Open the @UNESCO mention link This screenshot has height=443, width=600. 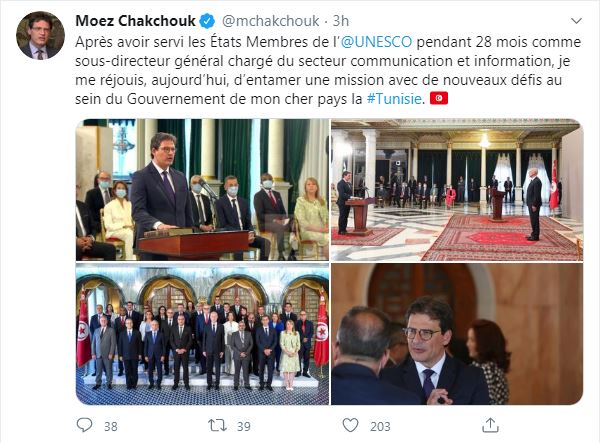pos(376,41)
